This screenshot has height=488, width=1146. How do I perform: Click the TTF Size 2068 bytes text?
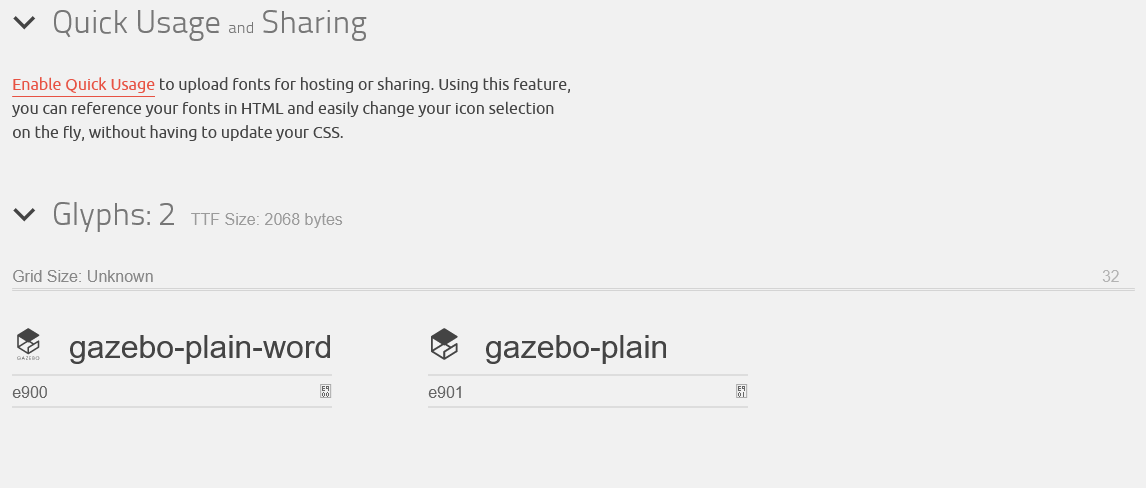(266, 220)
